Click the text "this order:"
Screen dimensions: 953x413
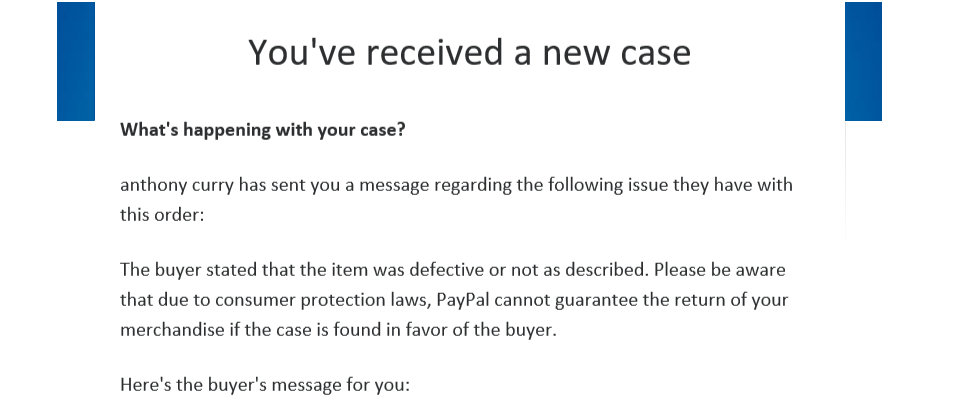(x=162, y=214)
